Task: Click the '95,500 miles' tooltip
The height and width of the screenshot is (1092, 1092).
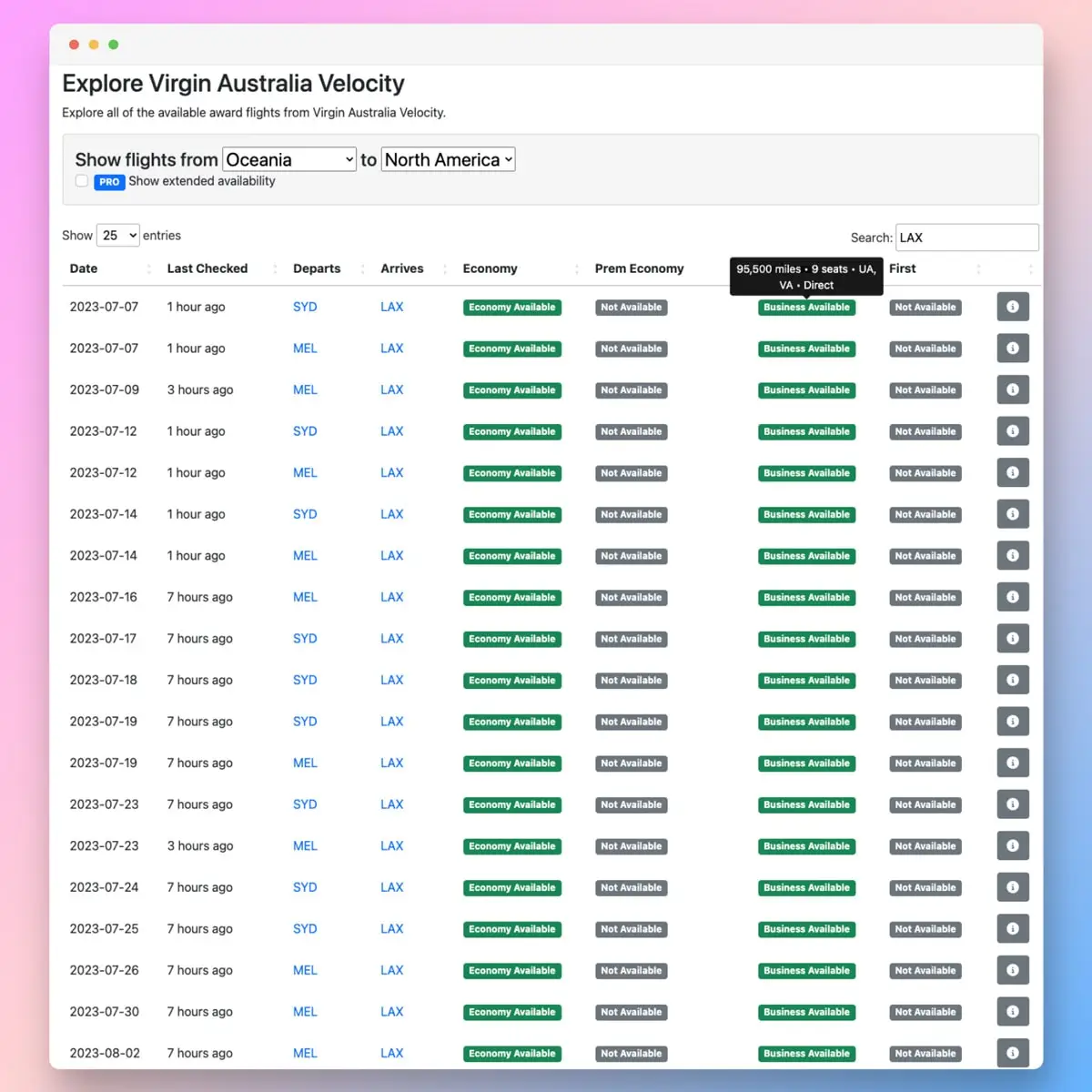Action: (806, 277)
